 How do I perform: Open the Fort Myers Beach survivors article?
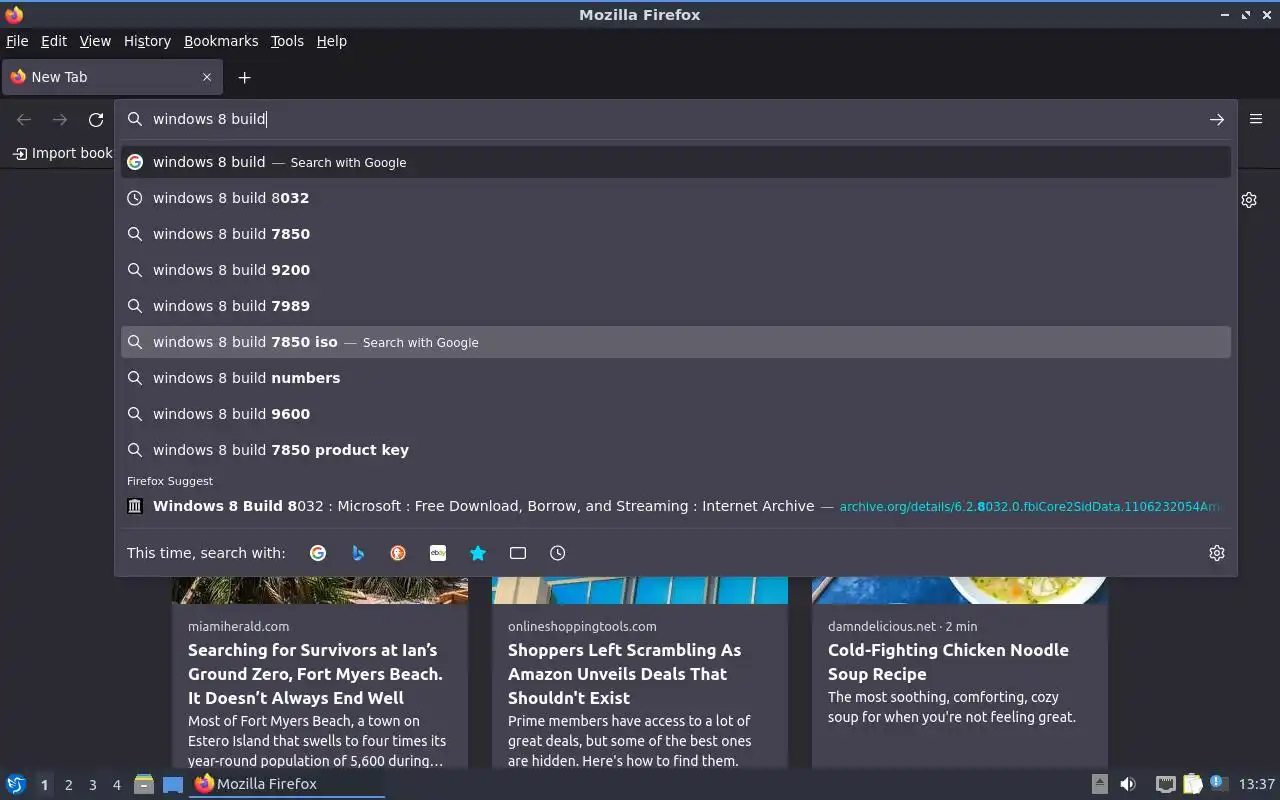pos(315,674)
